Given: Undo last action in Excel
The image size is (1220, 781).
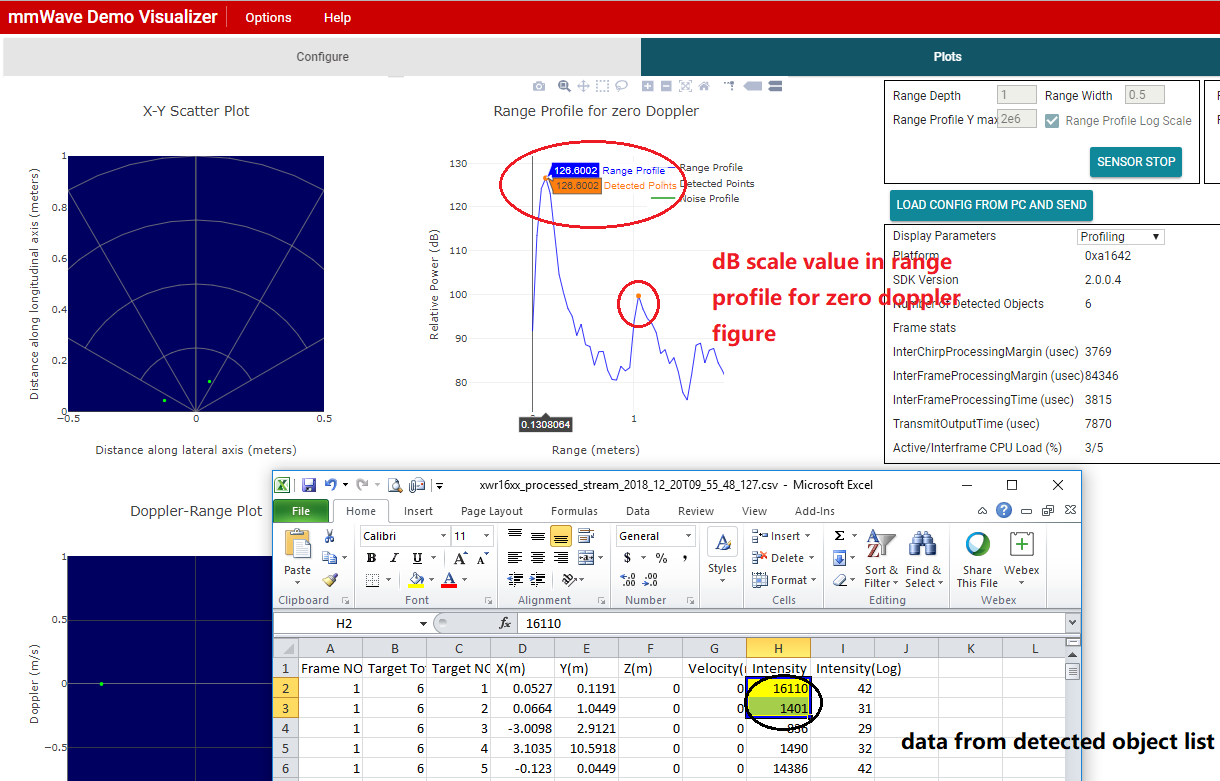Looking at the screenshot, I should point(331,485).
